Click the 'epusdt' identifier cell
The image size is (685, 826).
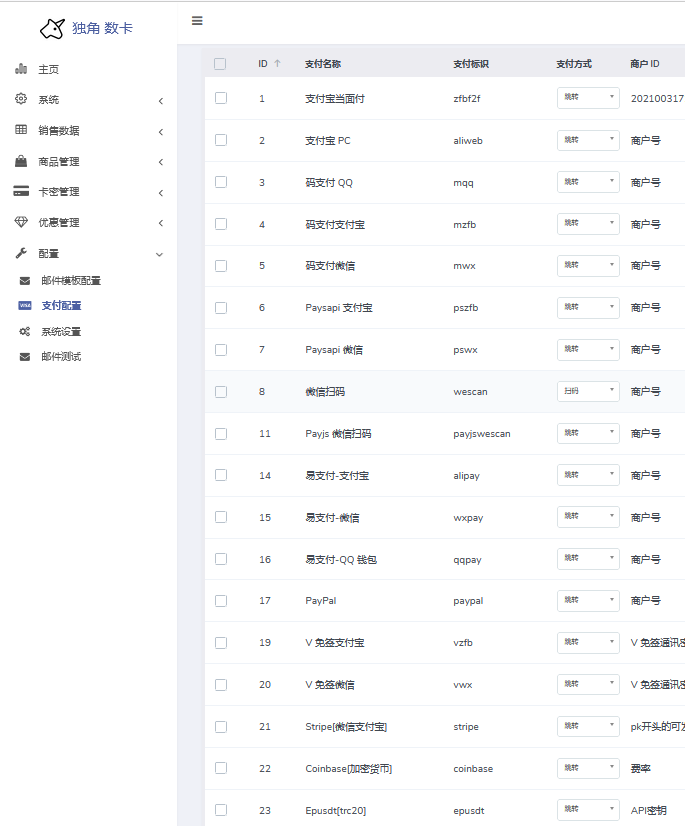pyautogui.click(x=469, y=811)
